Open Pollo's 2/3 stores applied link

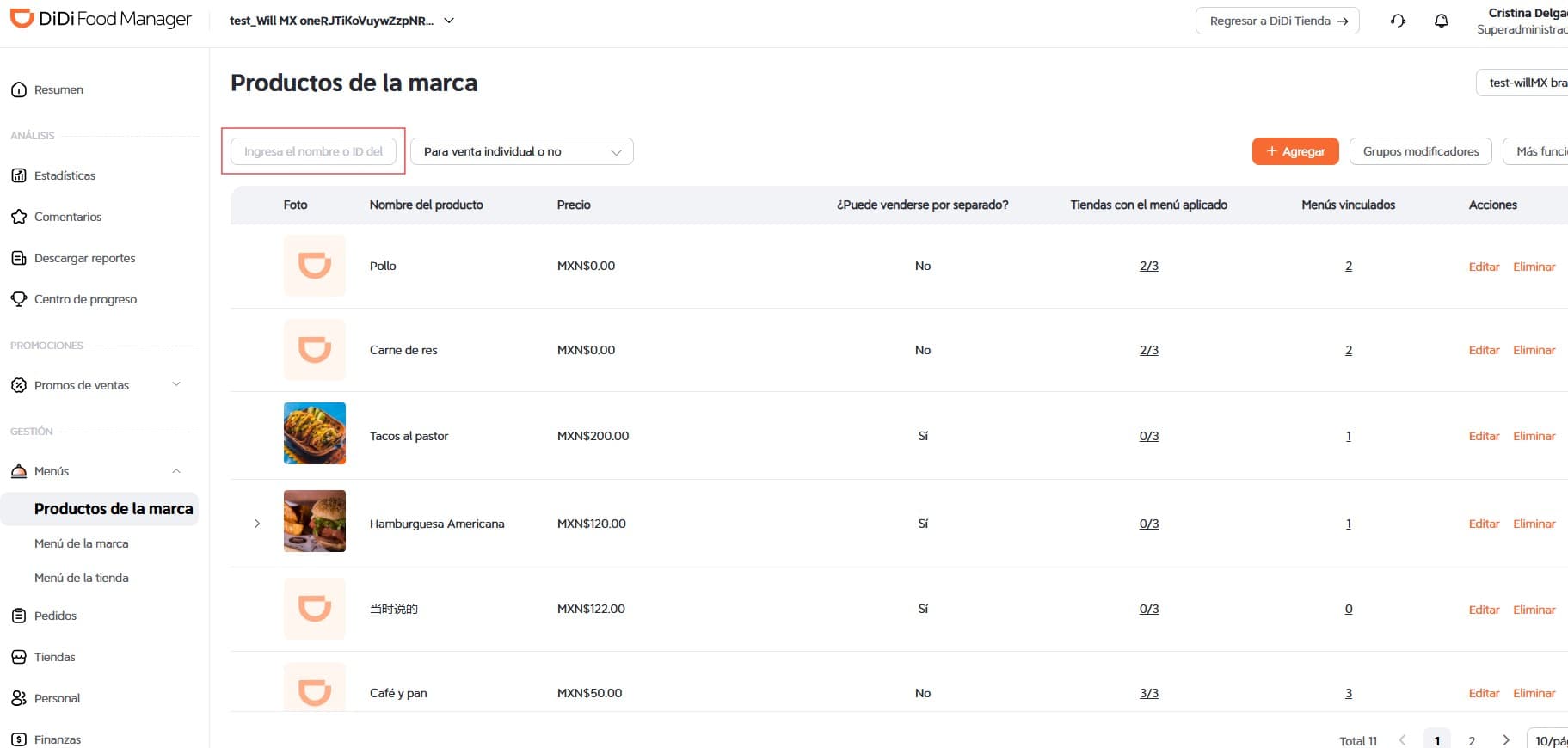click(x=1149, y=266)
